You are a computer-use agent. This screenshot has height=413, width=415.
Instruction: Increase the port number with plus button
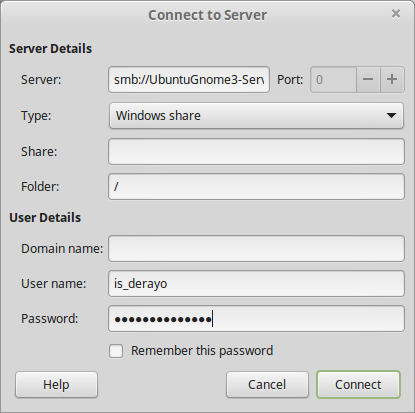point(392,80)
